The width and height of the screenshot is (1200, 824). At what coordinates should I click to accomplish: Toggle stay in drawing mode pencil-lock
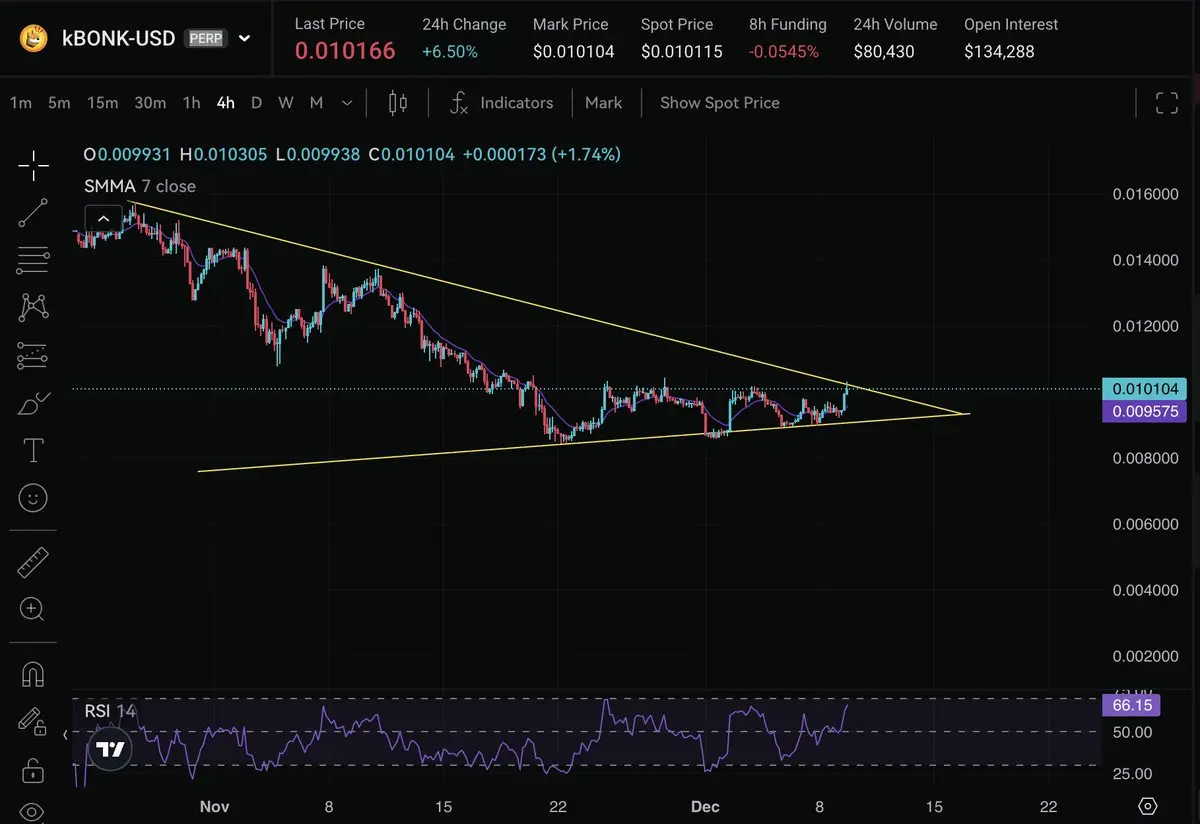coord(33,722)
